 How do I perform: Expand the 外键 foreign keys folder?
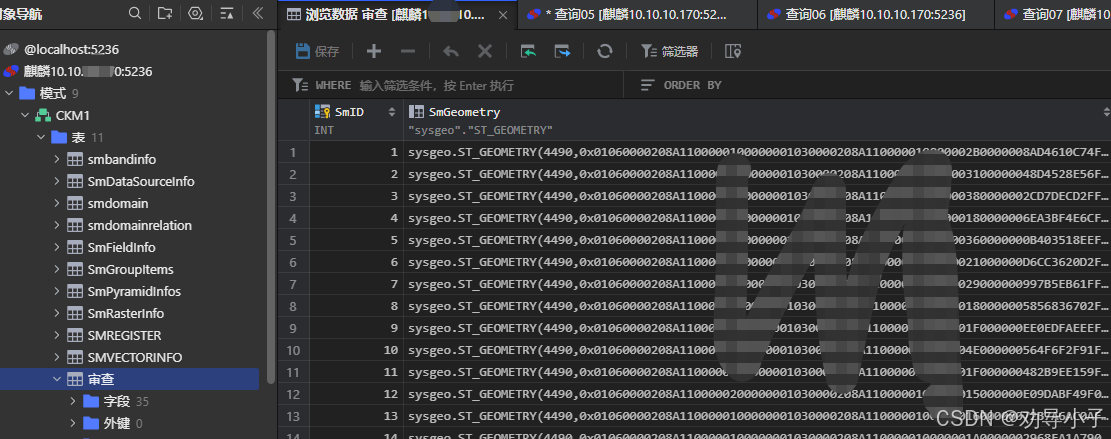(x=73, y=423)
